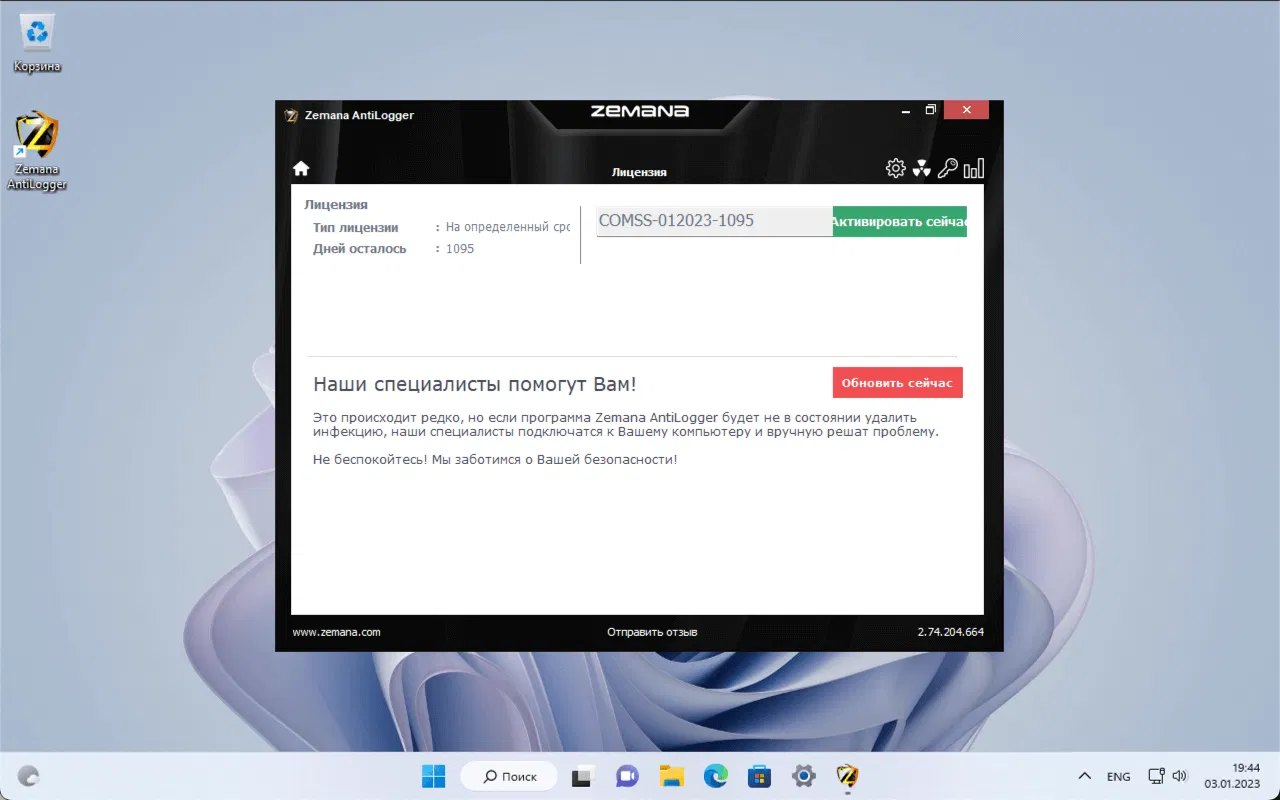Image resolution: width=1280 pixels, height=800 pixels.
Task: Launch Chat from the taskbar
Action: (x=627, y=776)
